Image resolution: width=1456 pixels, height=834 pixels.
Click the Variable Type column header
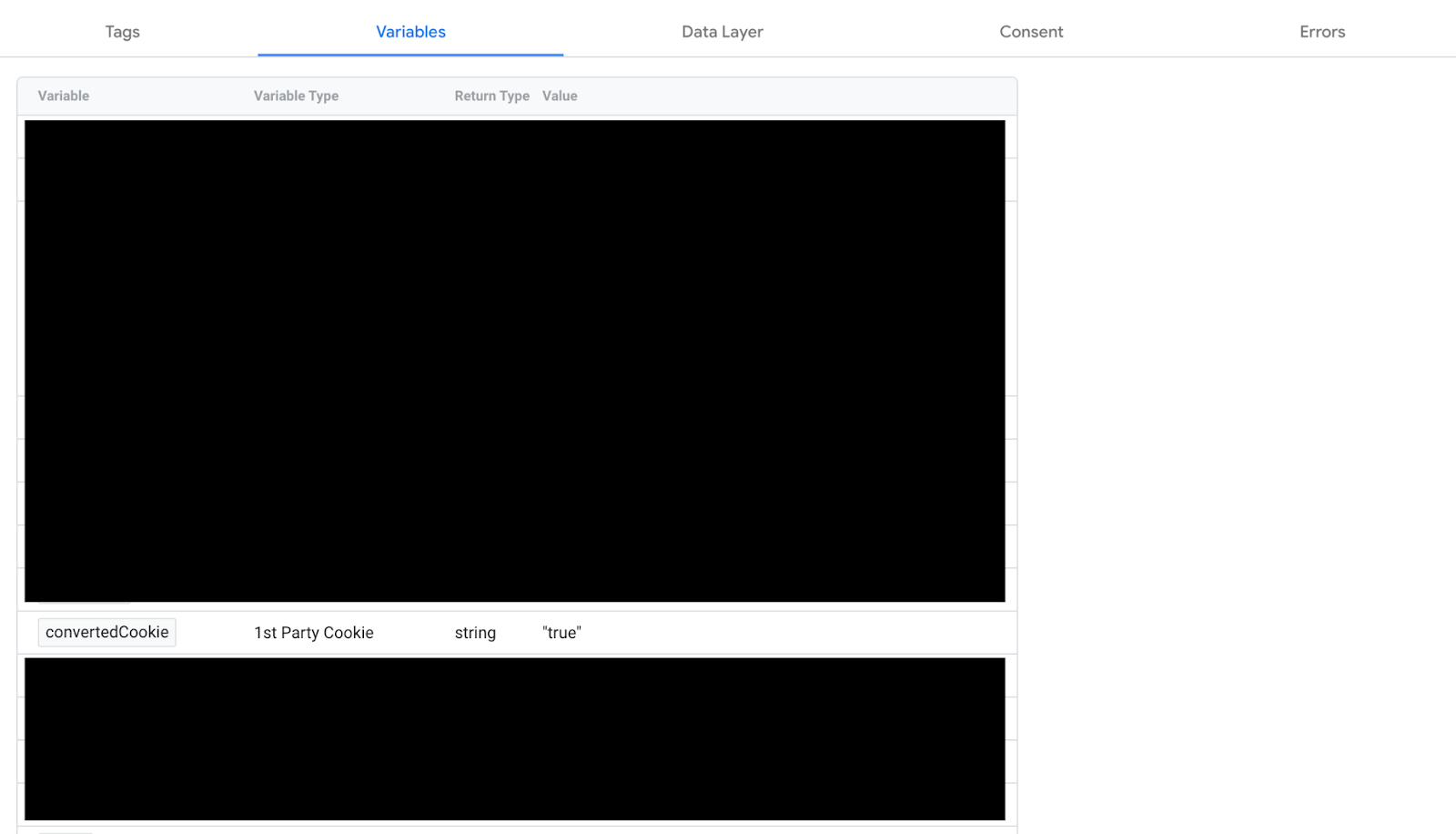click(x=296, y=96)
